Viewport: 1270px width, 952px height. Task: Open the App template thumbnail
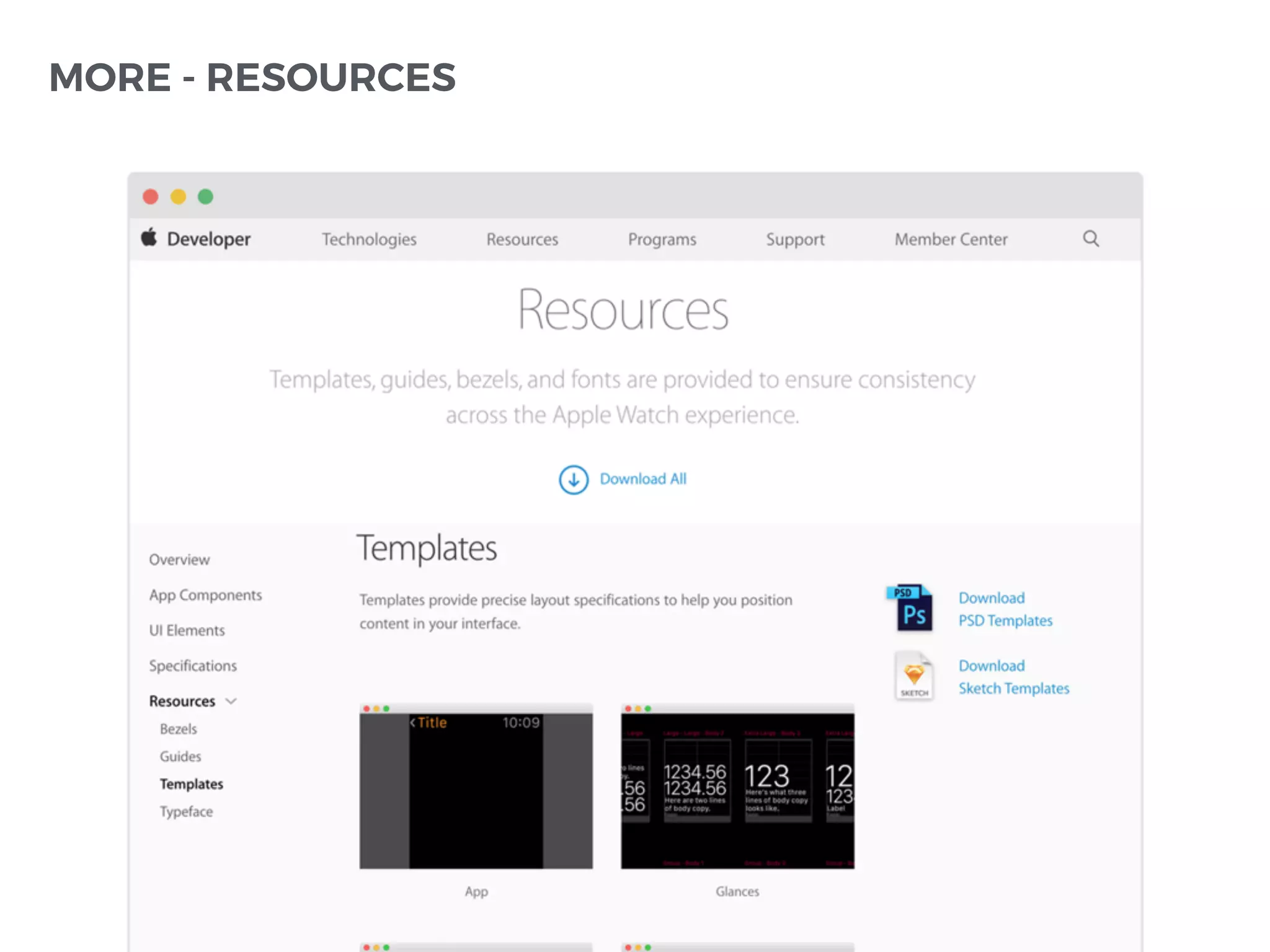[x=476, y=787]
